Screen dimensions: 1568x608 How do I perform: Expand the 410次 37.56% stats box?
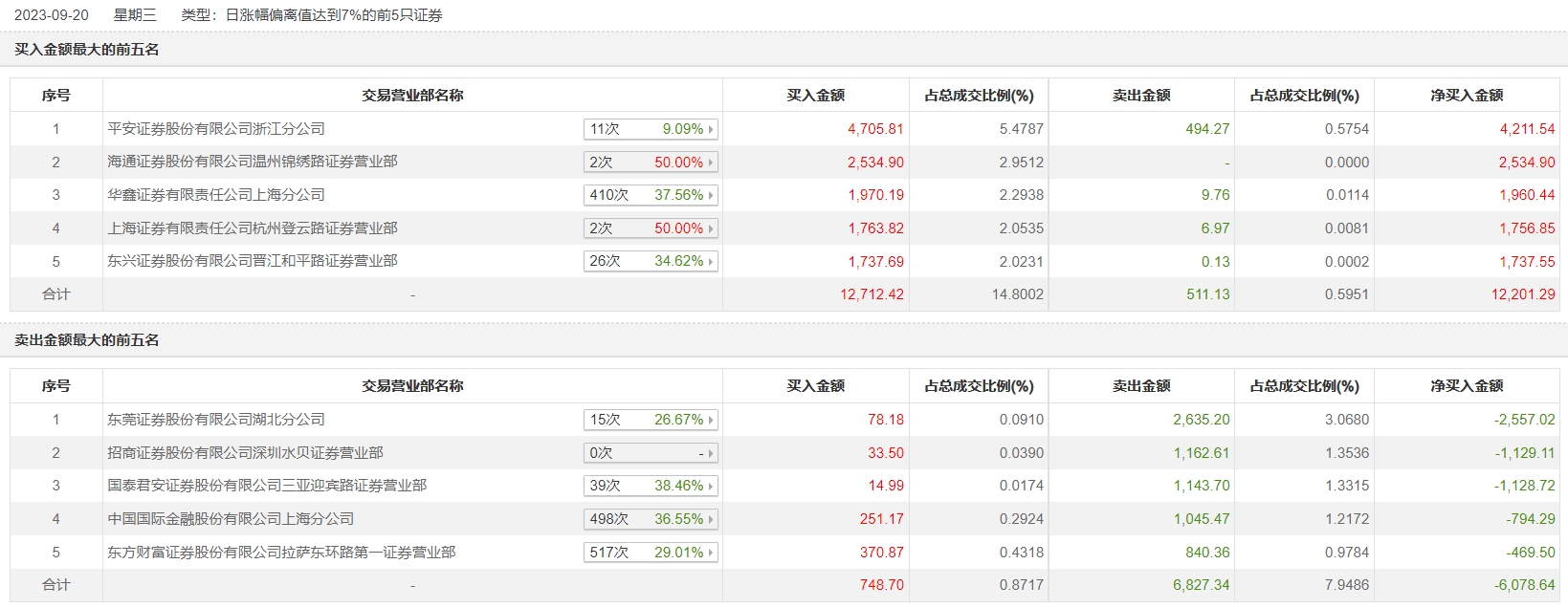(x=651, y=195)
